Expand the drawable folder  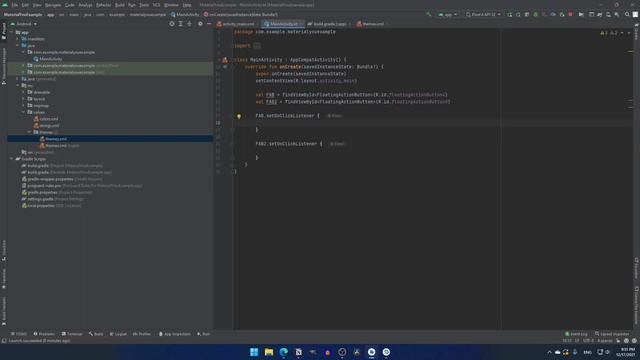click(23, 92)
